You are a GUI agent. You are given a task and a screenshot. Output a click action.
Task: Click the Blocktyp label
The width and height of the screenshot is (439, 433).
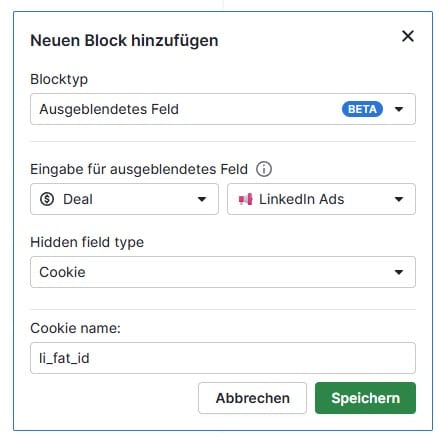pyautogui.click(x=59, y=80)
